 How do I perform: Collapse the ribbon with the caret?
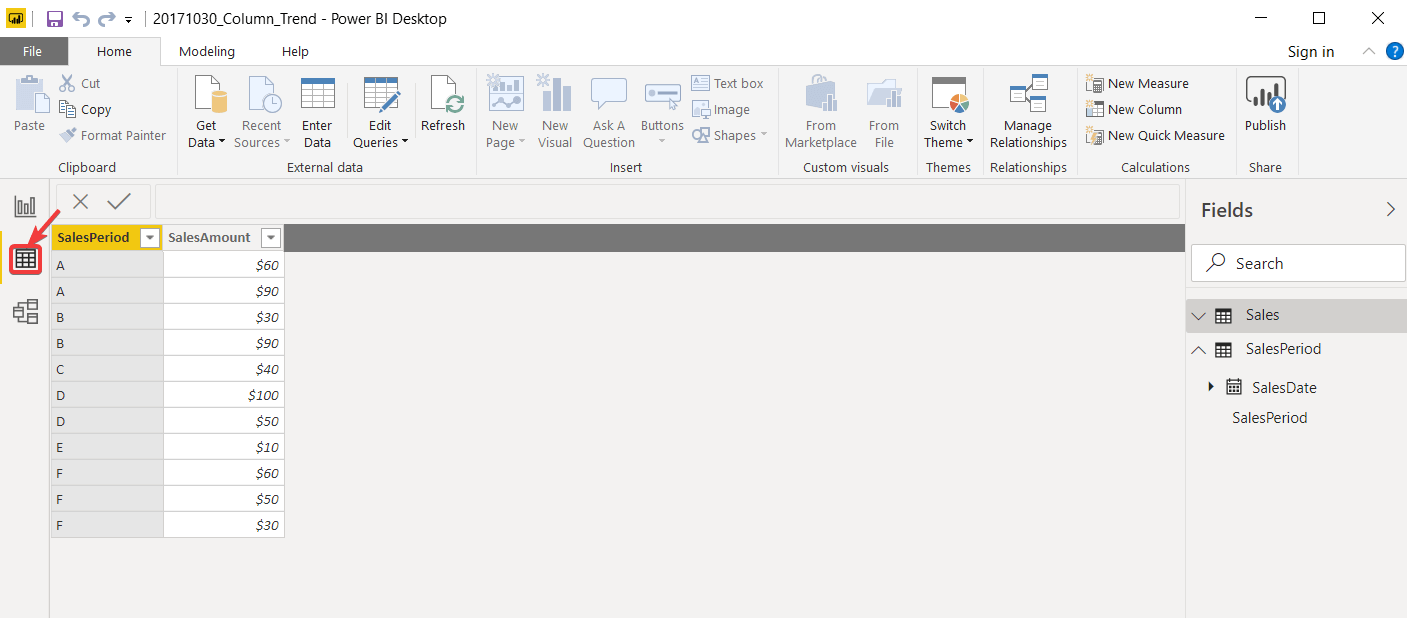[1368, 51]
